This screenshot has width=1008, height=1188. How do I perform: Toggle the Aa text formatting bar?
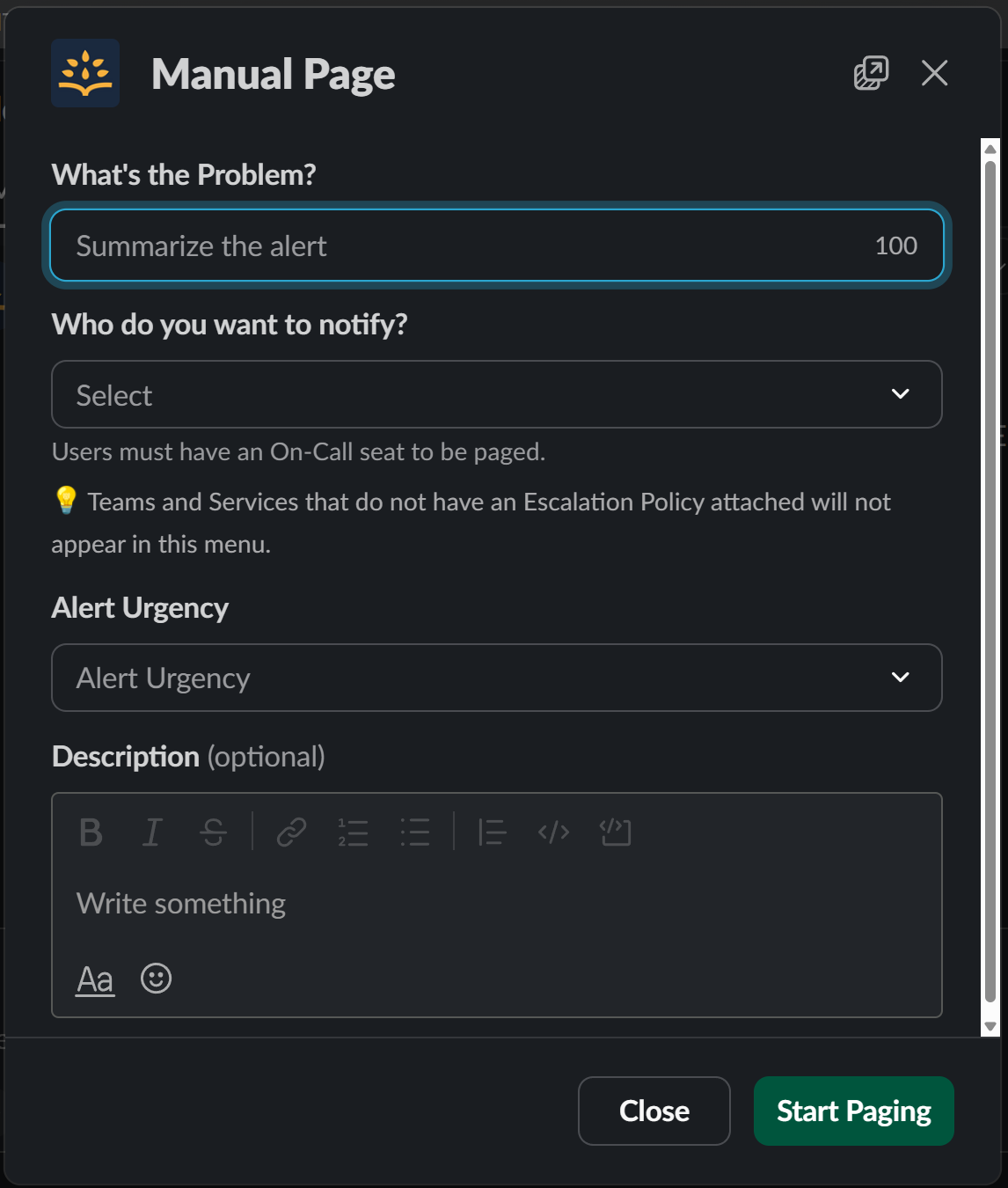[94, 979]
